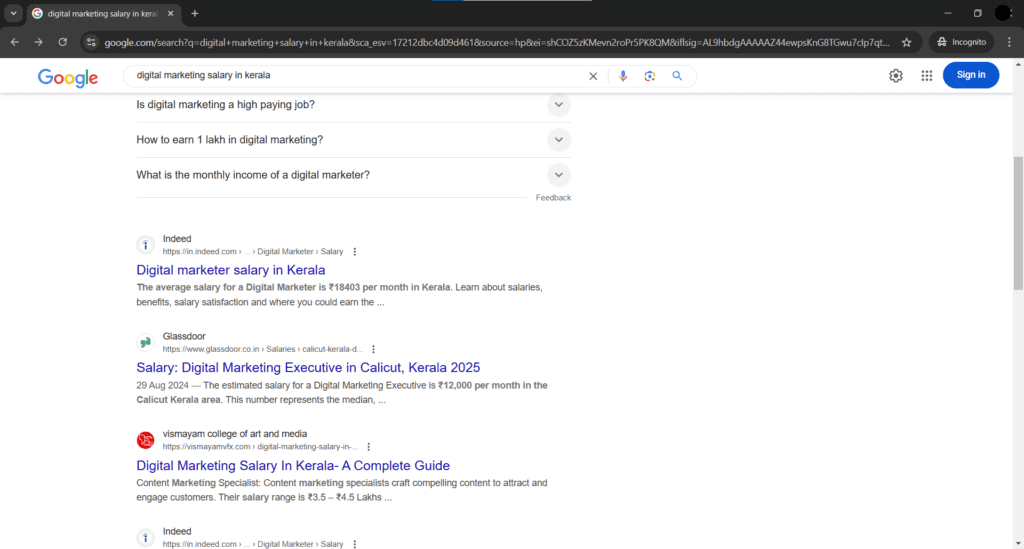The width and height of the screenshot is (1024, 549).
Task: Select the digital marketing salary tab
Action: [103, 14]
